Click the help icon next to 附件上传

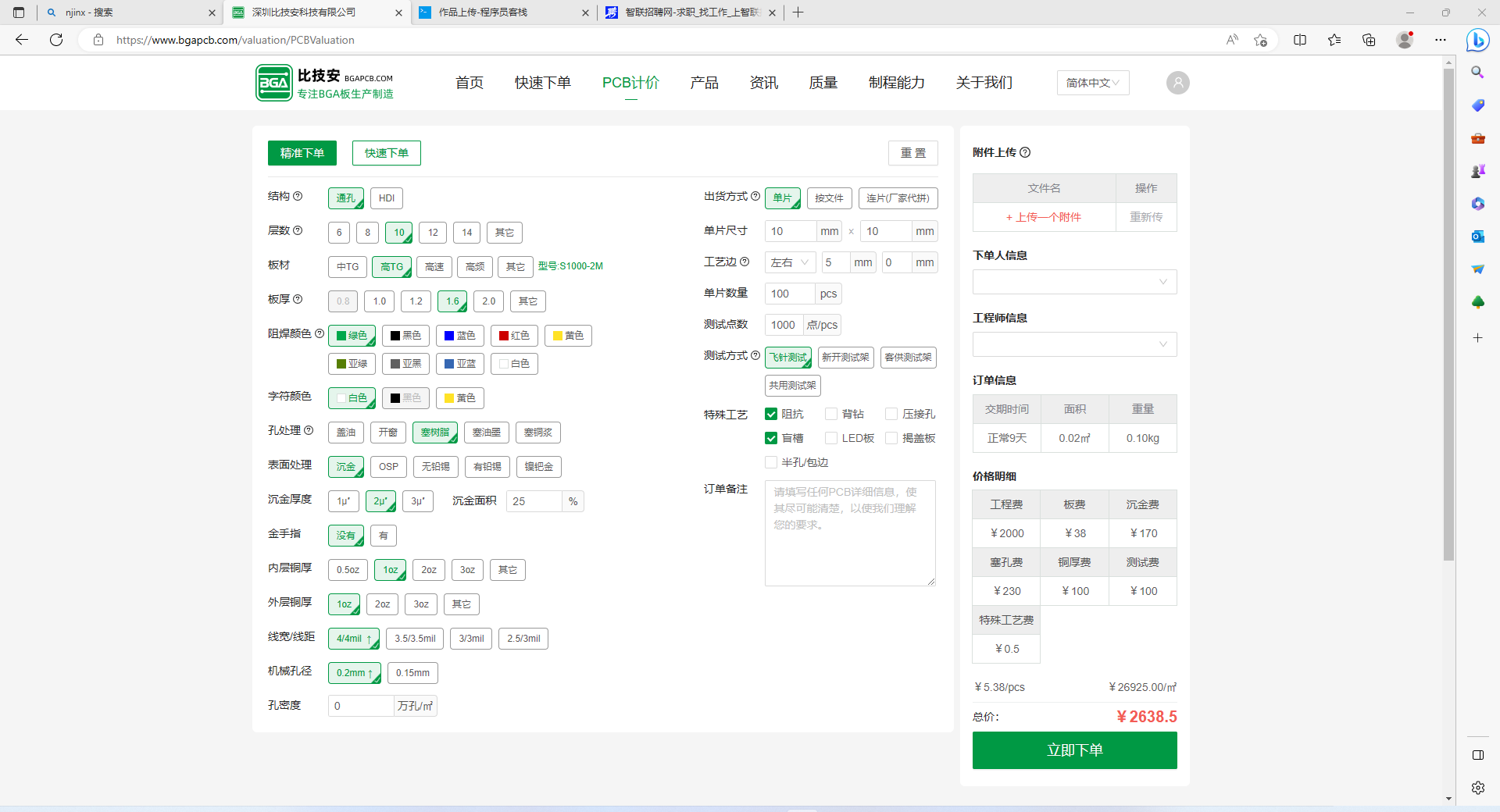pyautogui.click(x=1025, y=153)
